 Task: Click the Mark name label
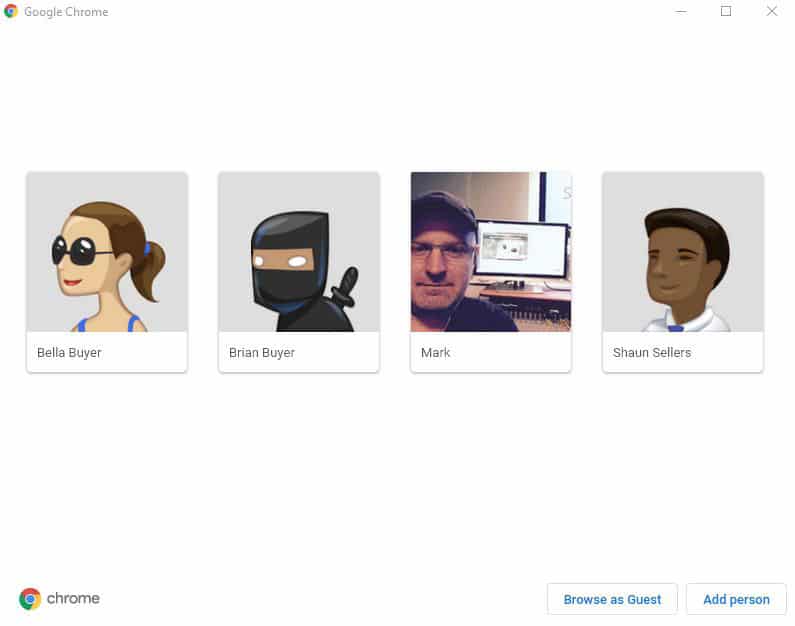[436, 352]
